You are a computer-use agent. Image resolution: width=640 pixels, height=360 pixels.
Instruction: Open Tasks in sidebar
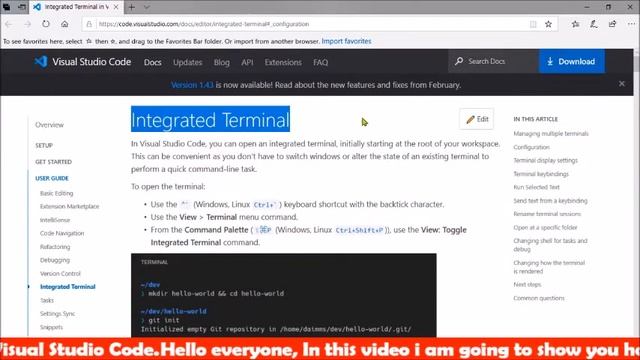tap(47, 300)
